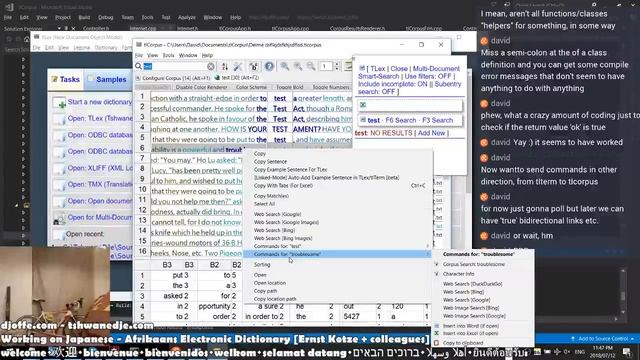This screenshot has width=640, height=360.
Task: Click concordance row 3 keyword 'Test'
Action: point(280,119)
